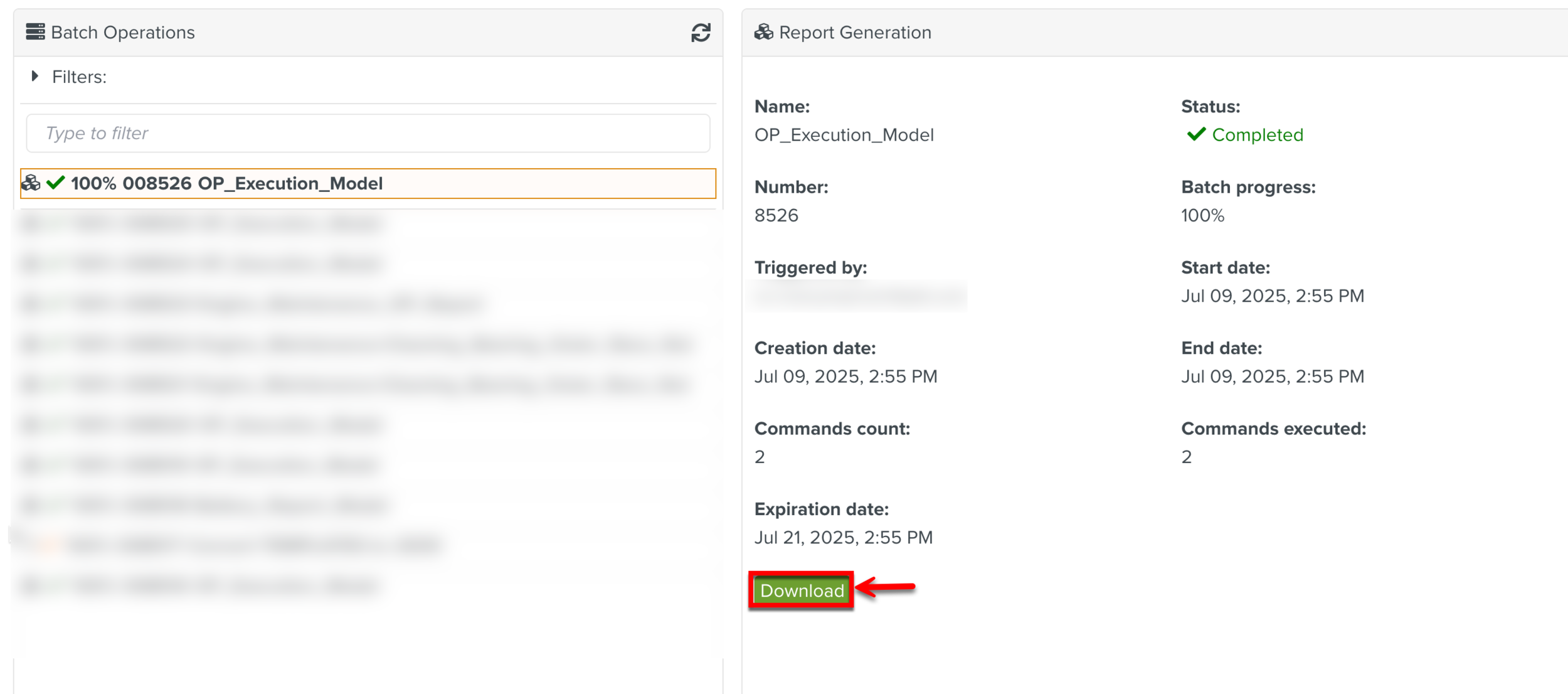Click the checkmark beside Completed status

[x=1196, y=134]
